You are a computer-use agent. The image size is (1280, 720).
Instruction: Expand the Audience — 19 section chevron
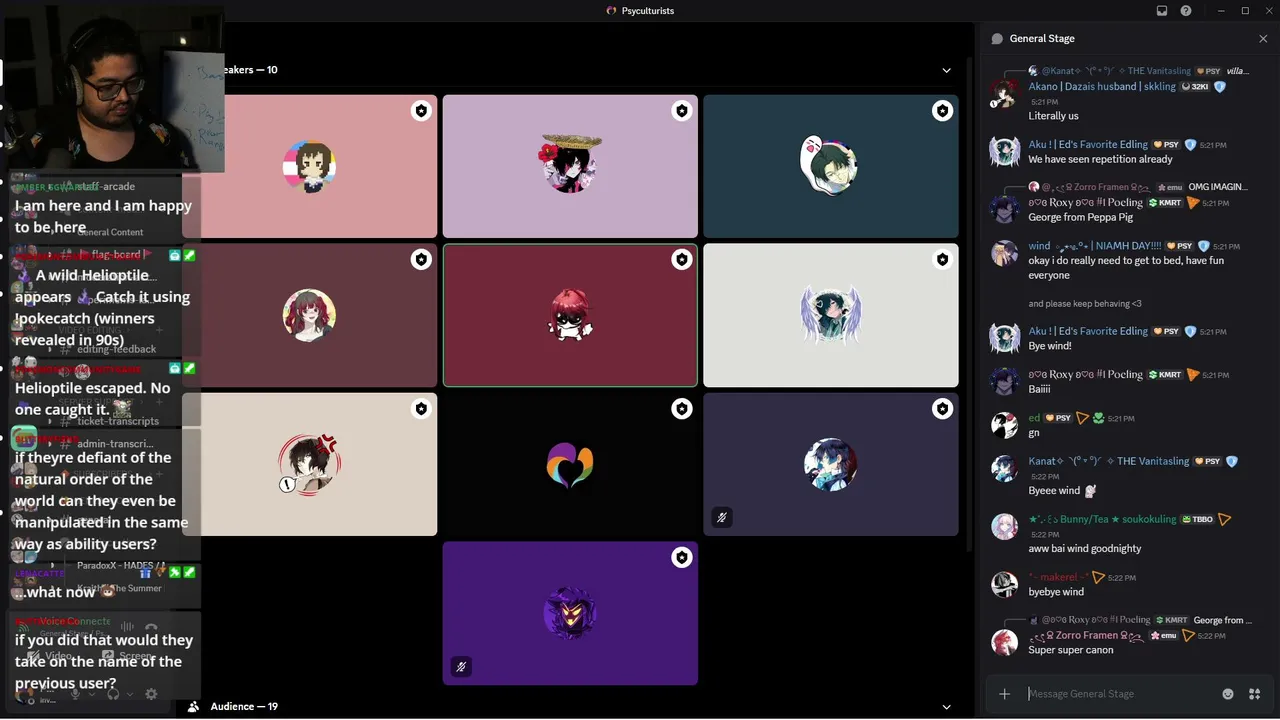[947, 707]
